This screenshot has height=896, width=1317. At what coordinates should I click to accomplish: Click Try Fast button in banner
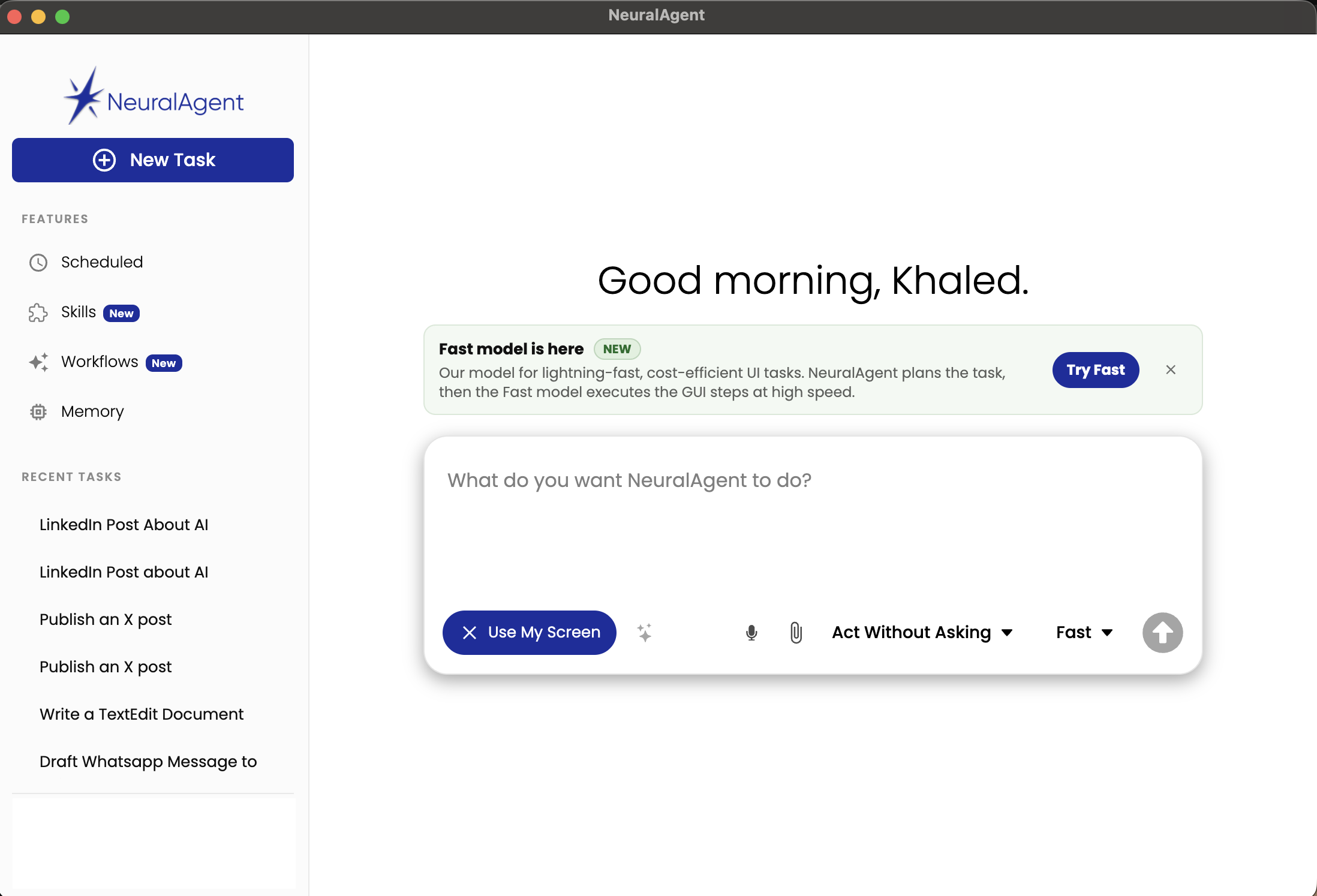1096,370
